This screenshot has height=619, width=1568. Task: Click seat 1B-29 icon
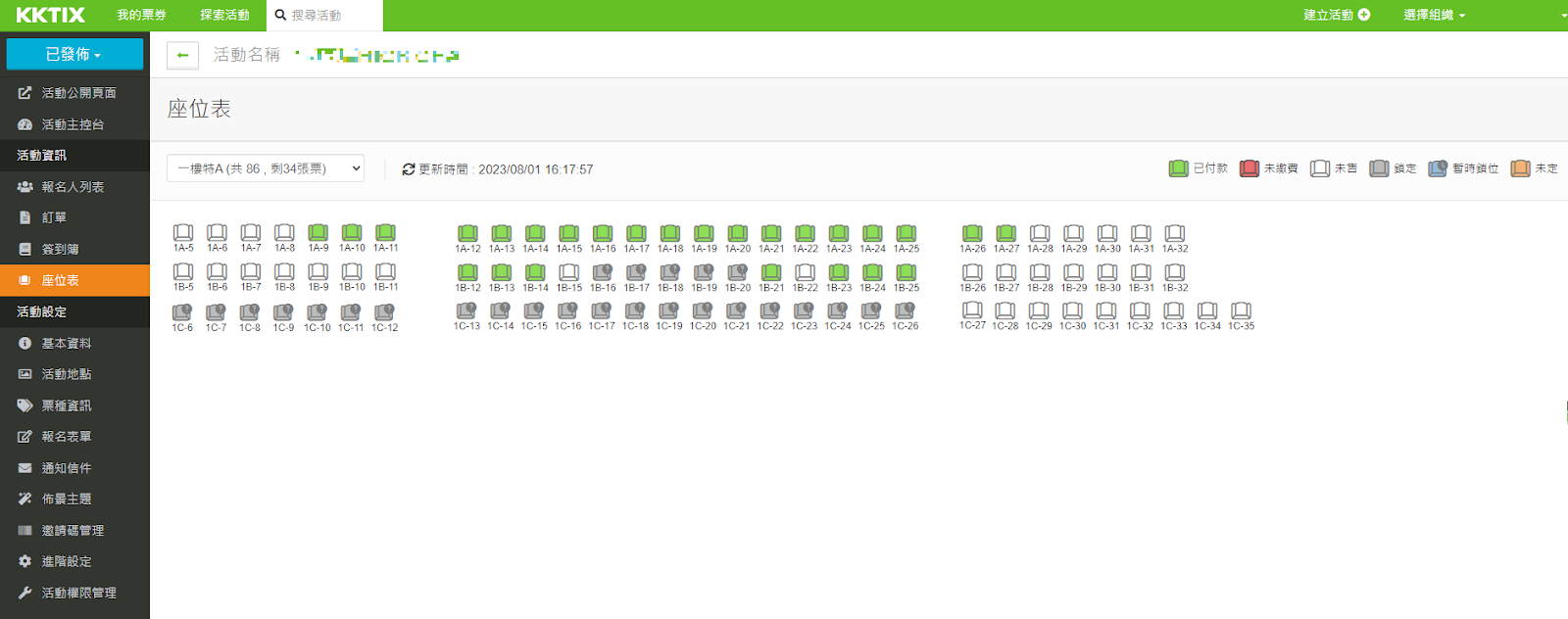point(1074,272)
